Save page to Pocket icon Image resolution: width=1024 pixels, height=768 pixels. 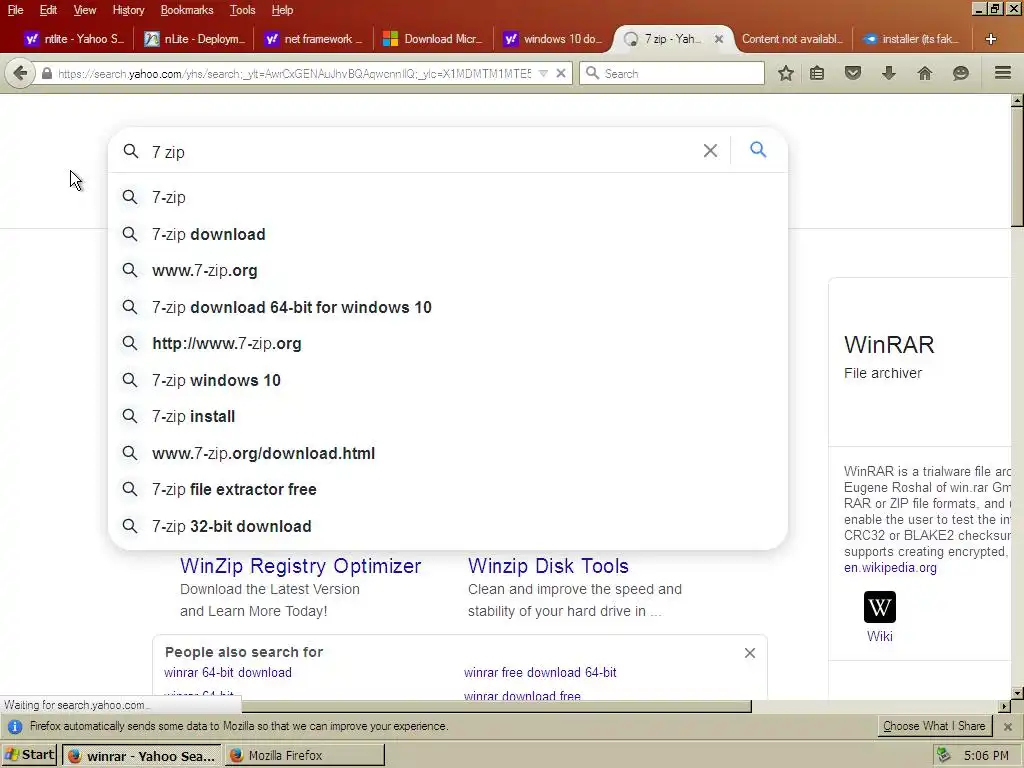tap(853, 73)
